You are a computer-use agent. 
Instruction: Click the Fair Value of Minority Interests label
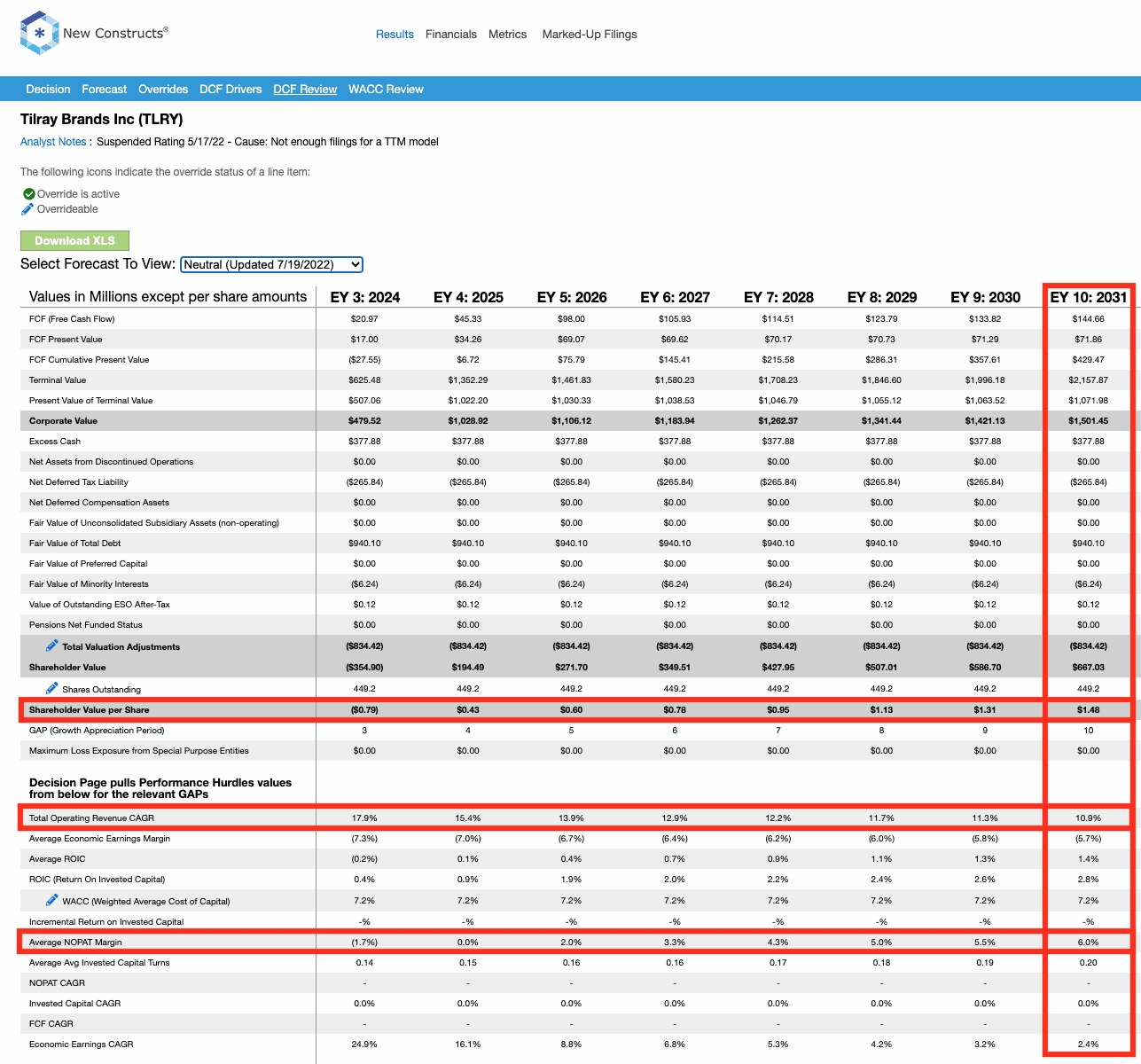coord(89,584)
